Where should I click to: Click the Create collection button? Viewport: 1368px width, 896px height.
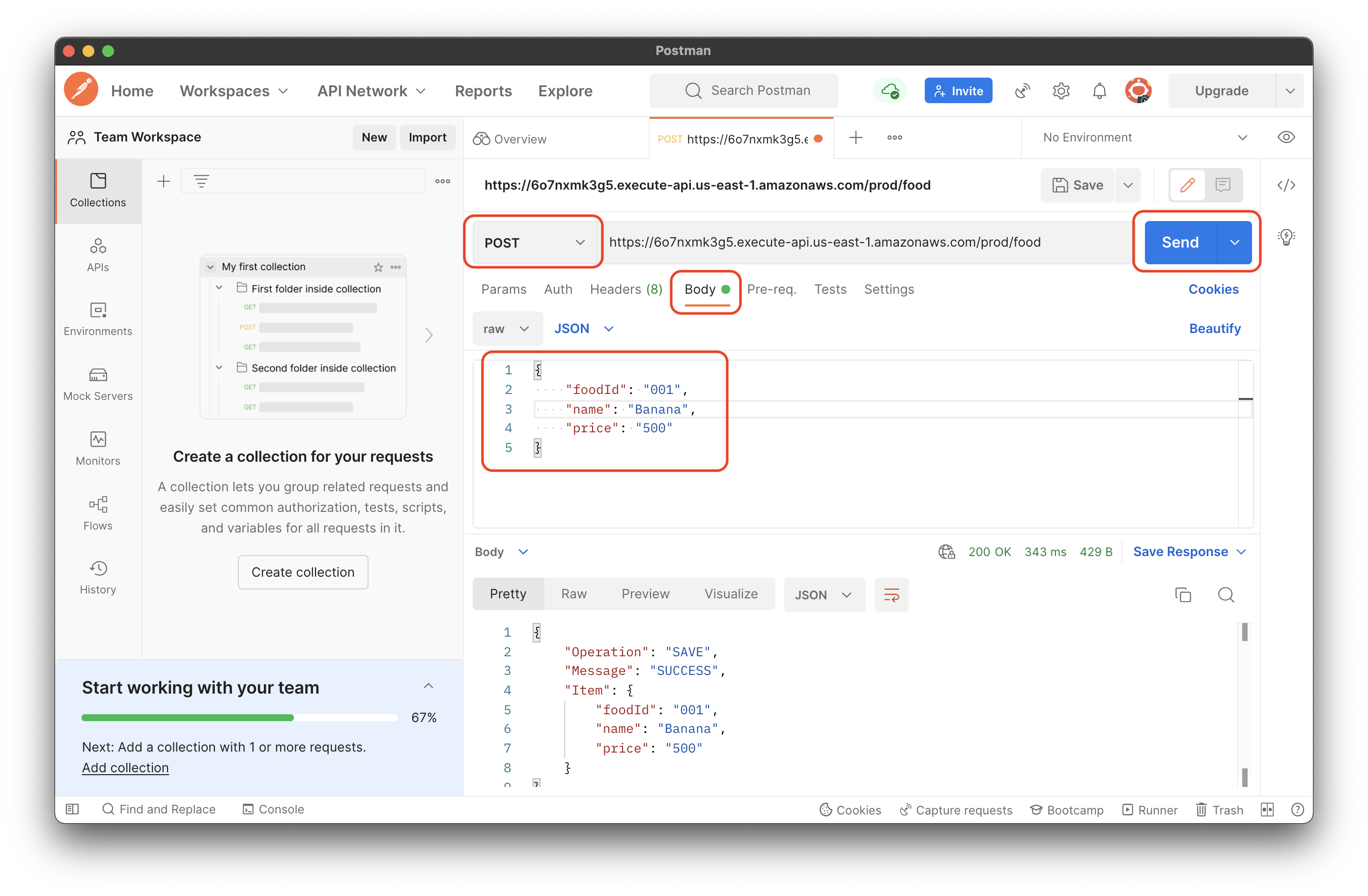pyautogui.click(x=303, y=572)
